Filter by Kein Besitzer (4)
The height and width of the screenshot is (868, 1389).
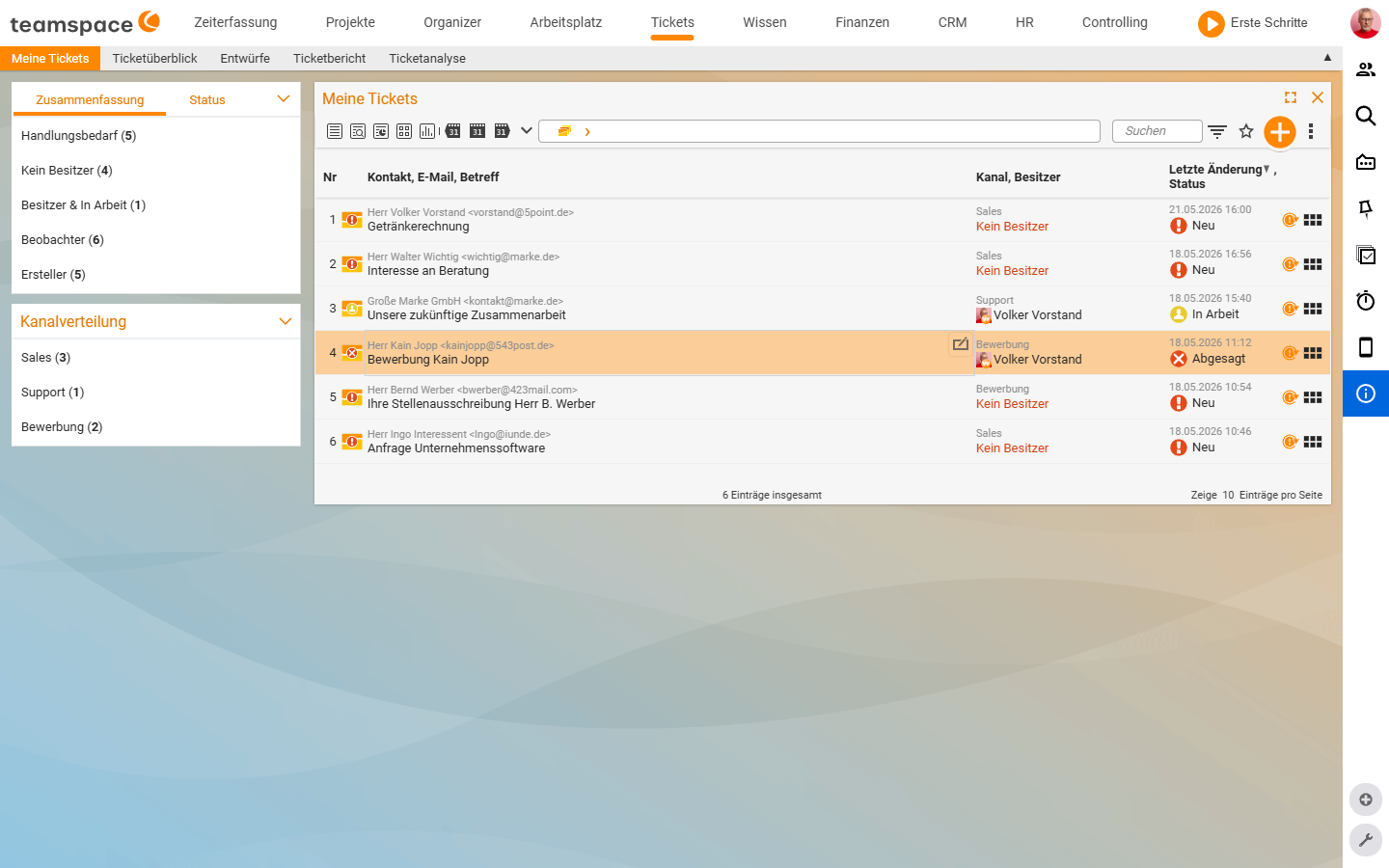click(x=67, y=171)
